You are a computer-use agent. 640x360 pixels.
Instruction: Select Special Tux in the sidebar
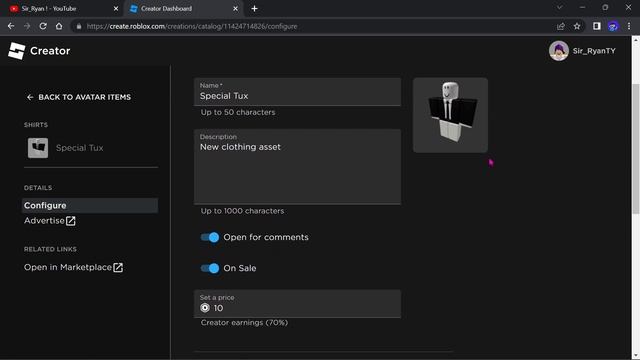[x=80, y=148]
